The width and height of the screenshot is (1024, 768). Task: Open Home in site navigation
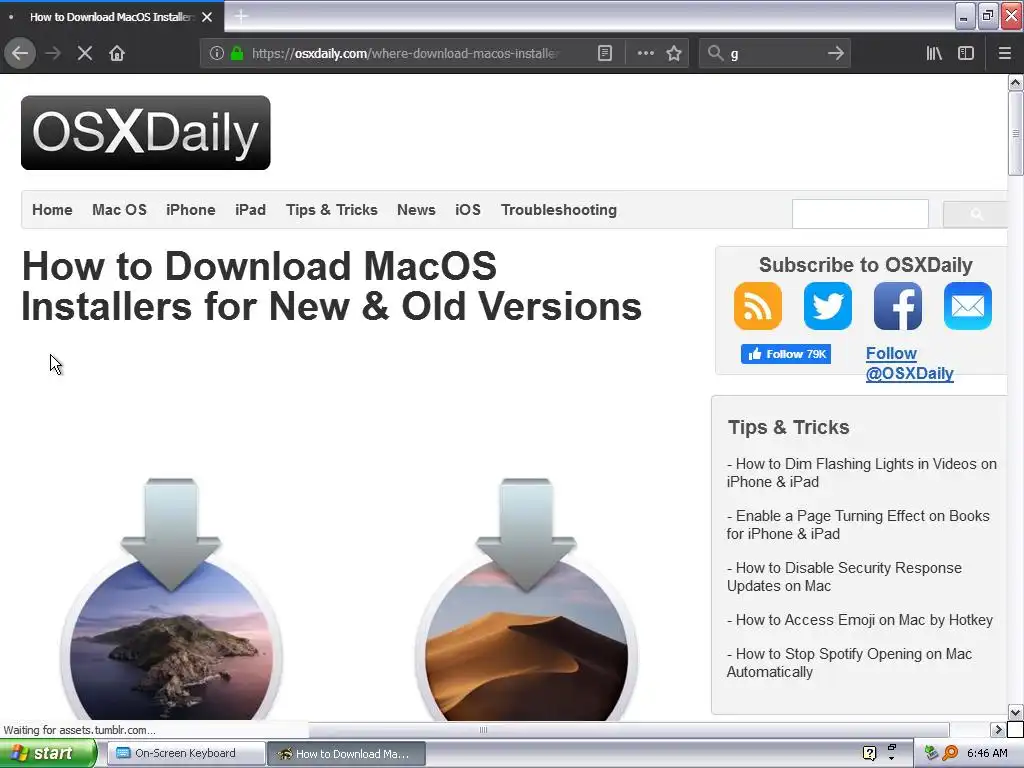pyautogui.click(x=52, y=210)
